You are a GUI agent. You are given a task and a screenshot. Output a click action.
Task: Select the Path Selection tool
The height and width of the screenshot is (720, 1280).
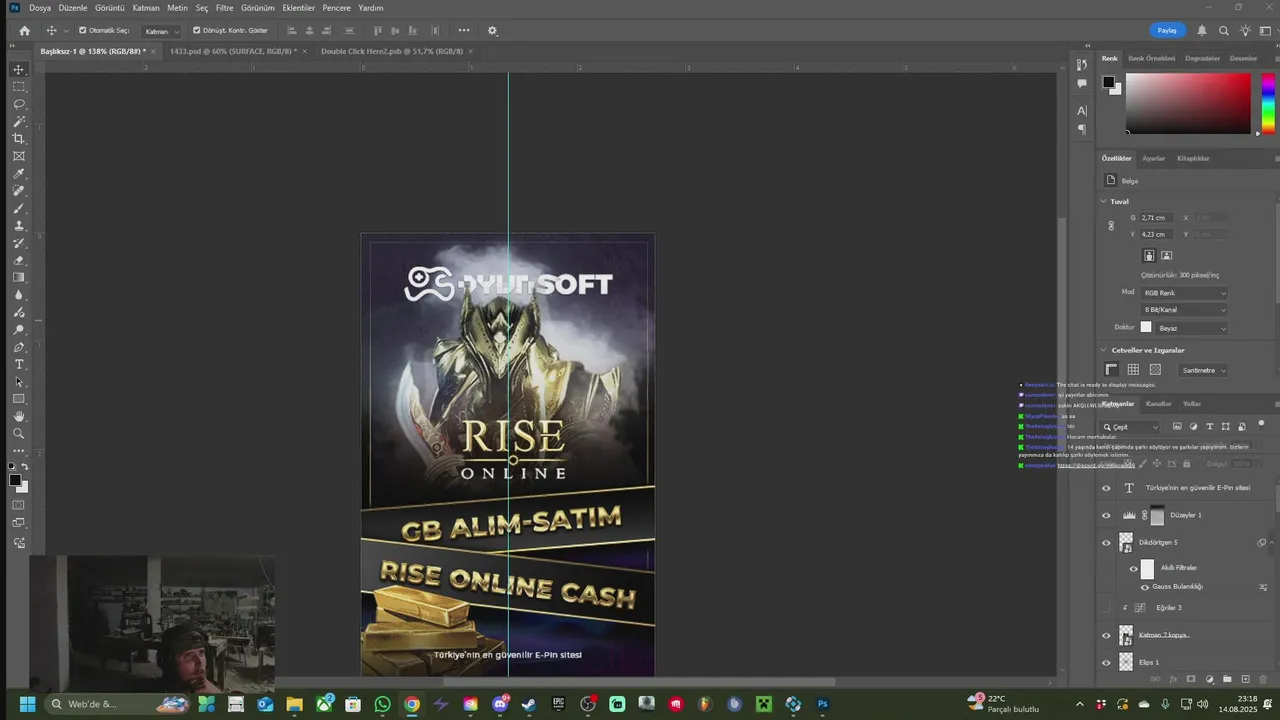pyautogui.click(x=19, y=382)
